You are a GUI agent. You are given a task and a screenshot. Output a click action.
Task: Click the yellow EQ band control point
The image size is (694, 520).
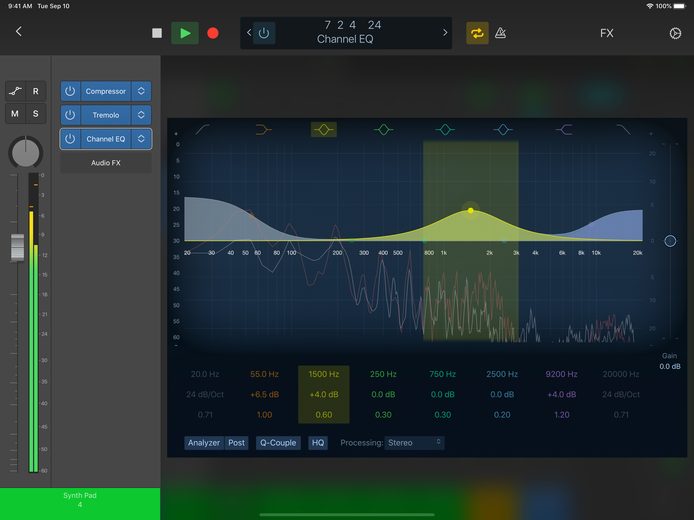(470, 211)
